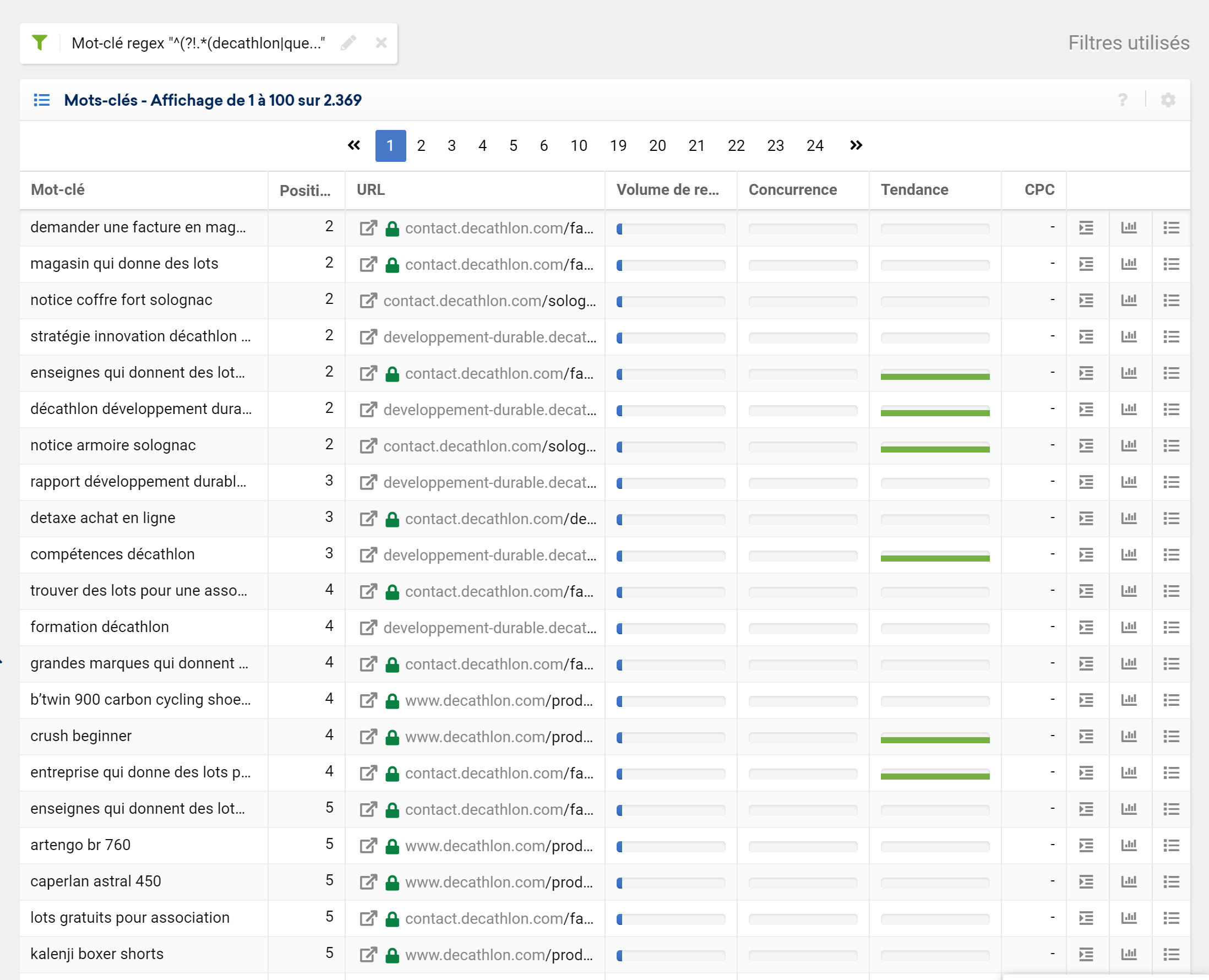Image resolution: width=1209 pixels, height=980 pixels.
Task: Go to page 24
Action: [x=814, y=146]
